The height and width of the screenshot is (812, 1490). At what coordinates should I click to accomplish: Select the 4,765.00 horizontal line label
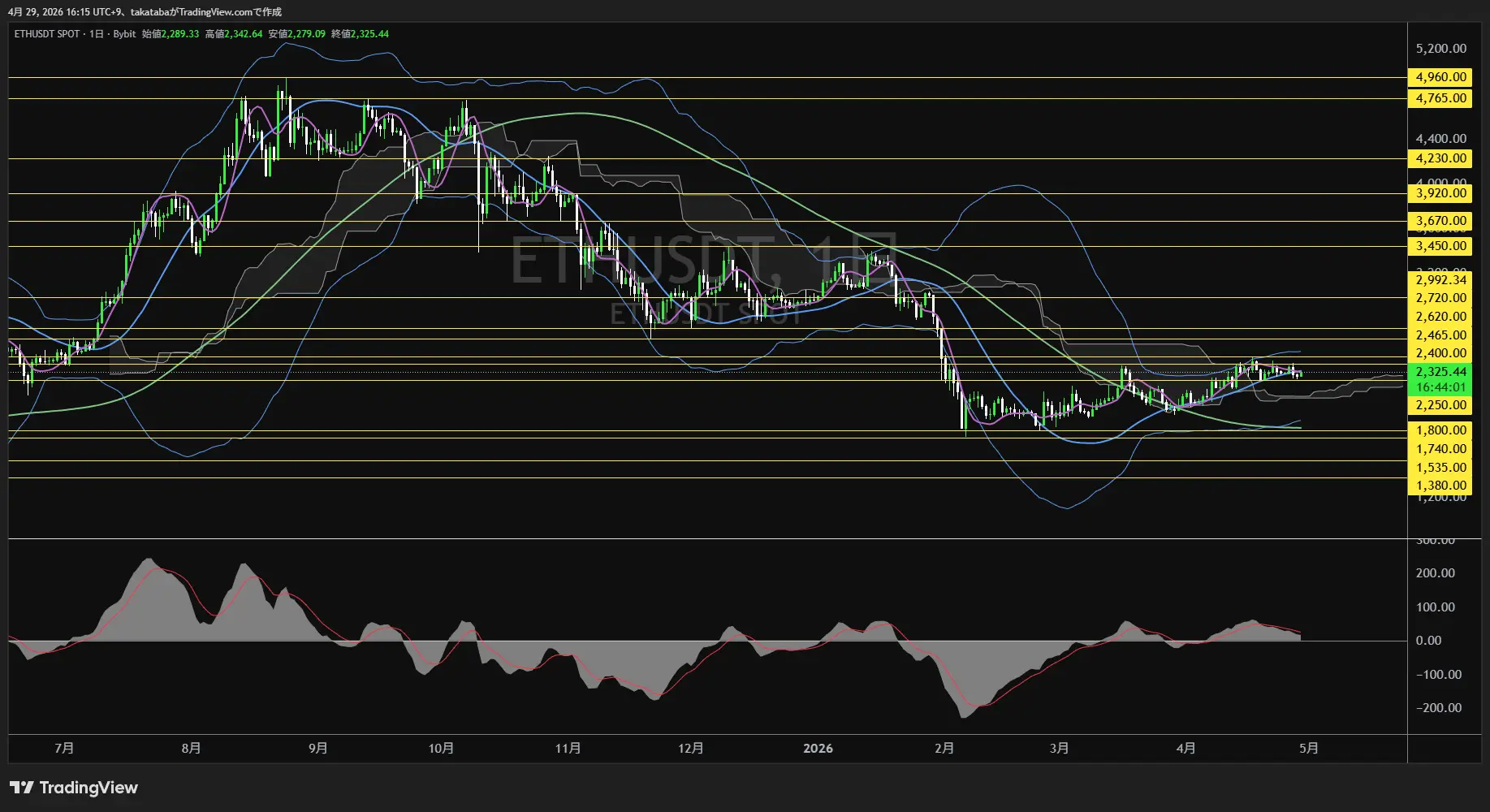click(1440, 98)
